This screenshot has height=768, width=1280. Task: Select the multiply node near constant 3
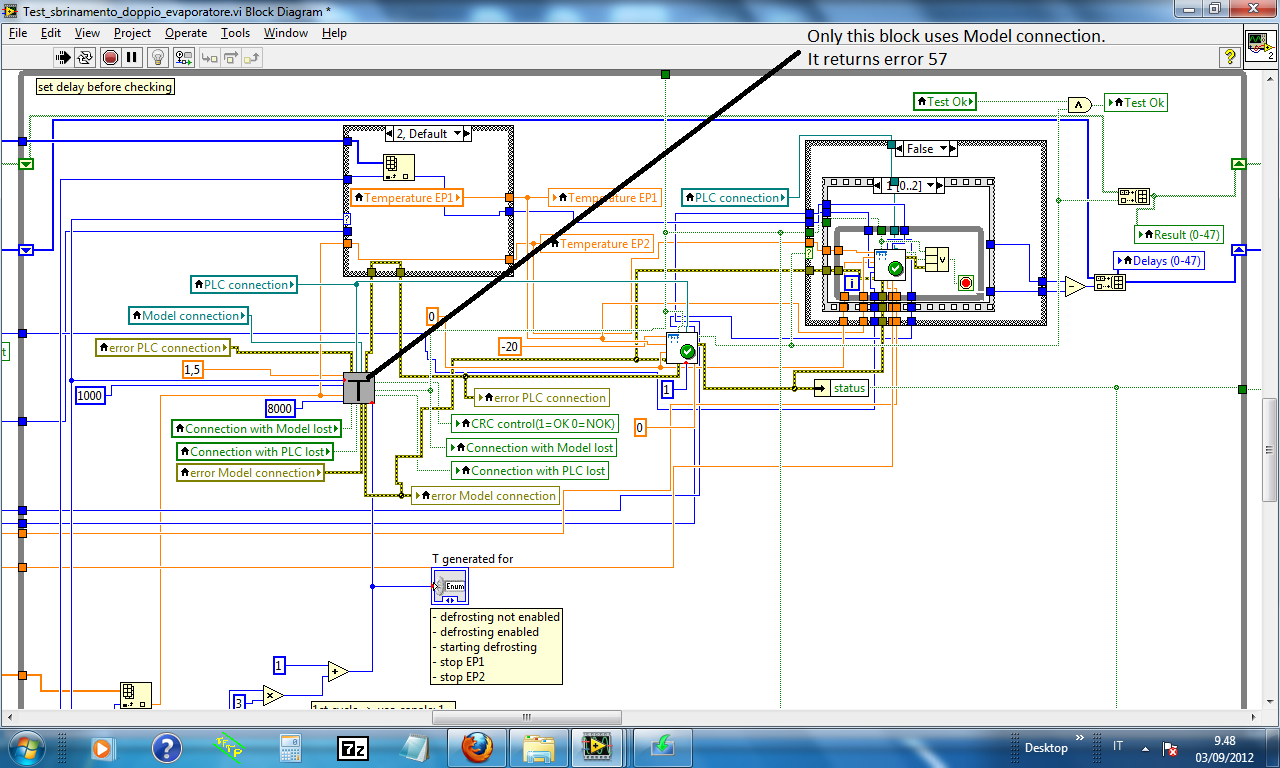tap(273, 695)
